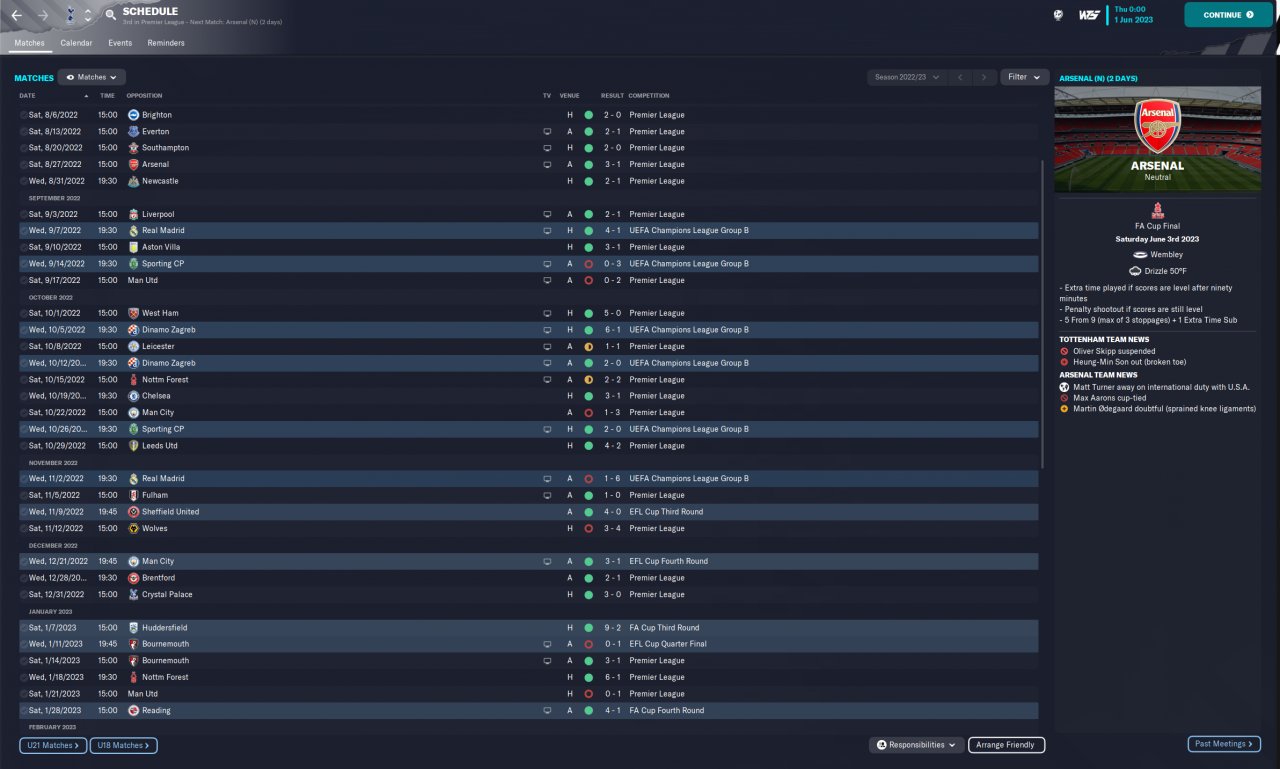Open the Reminders tab
The width and height of the screenshot is (1280, 769).
[166, 43]
